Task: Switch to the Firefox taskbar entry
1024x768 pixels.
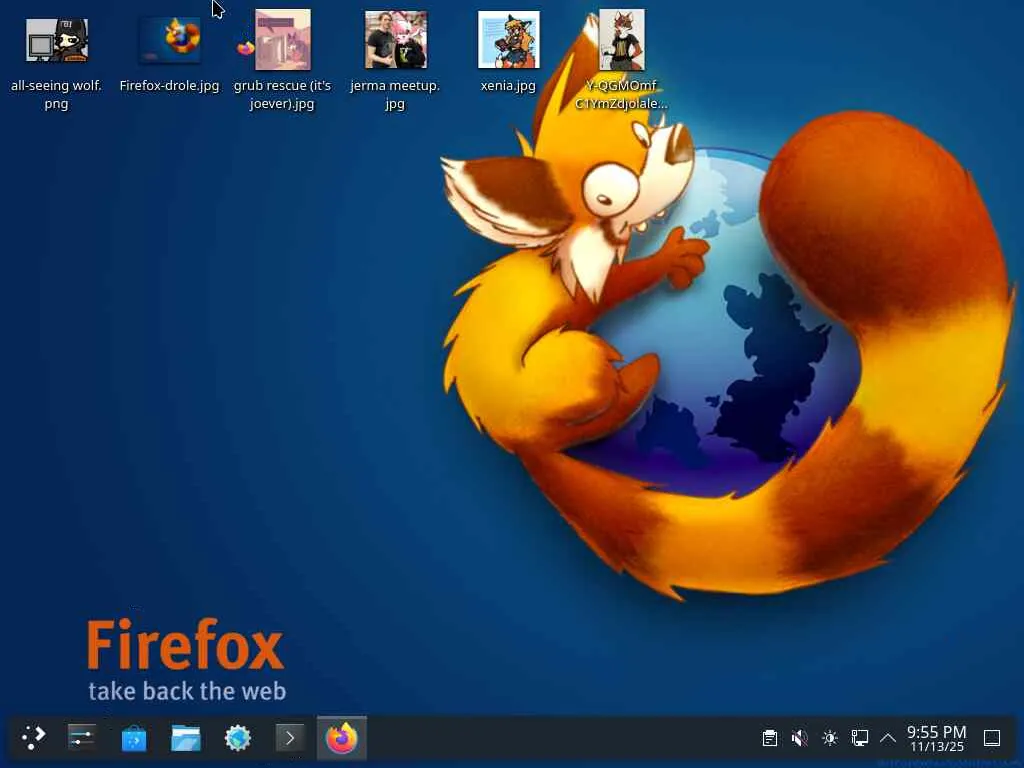Action: (x=342, y=739)
